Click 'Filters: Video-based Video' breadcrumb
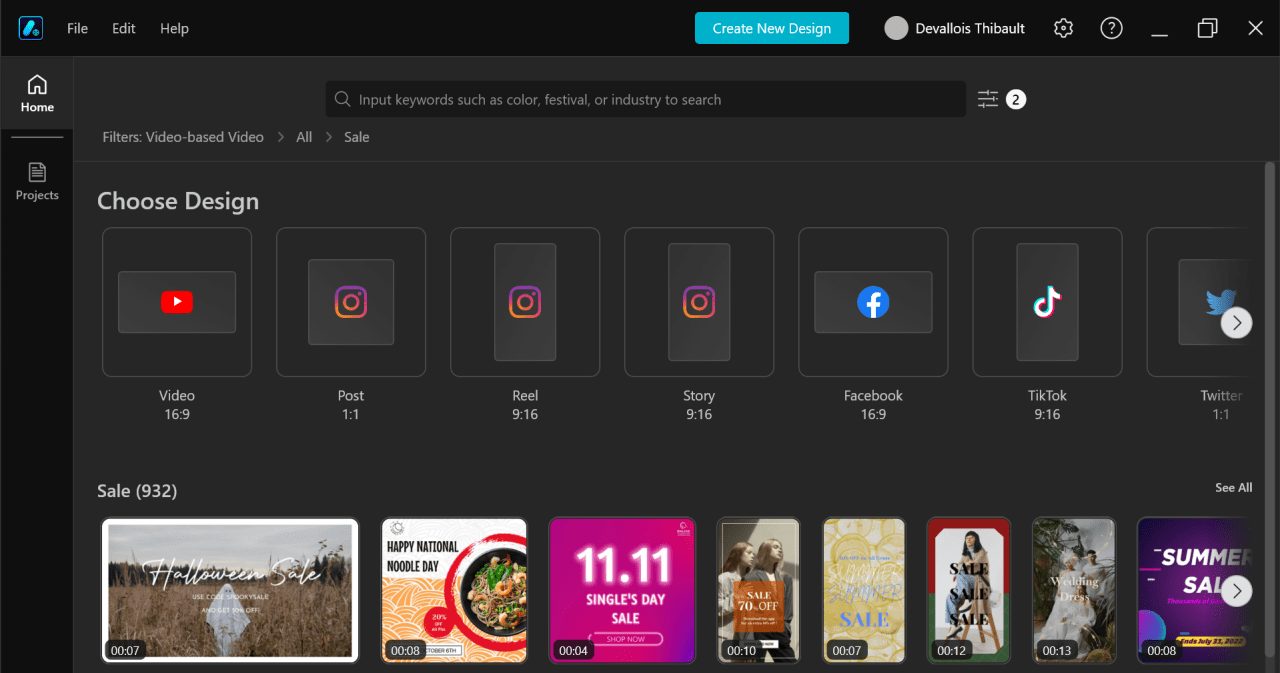The height and width of the screenshot is (673, 1280). point(183,137)
